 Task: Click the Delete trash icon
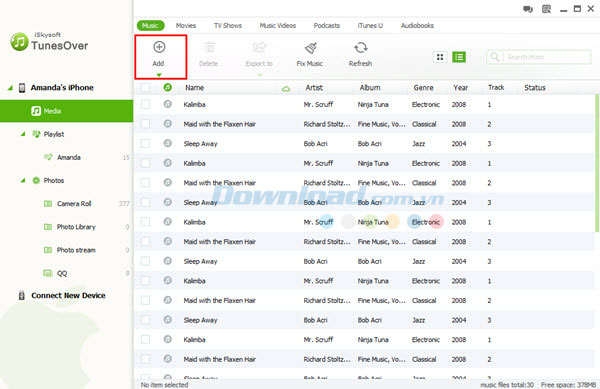(209, 47)
